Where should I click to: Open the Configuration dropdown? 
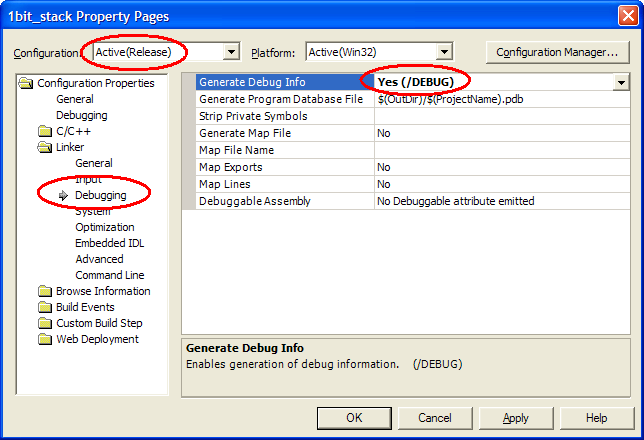point(232,52)
